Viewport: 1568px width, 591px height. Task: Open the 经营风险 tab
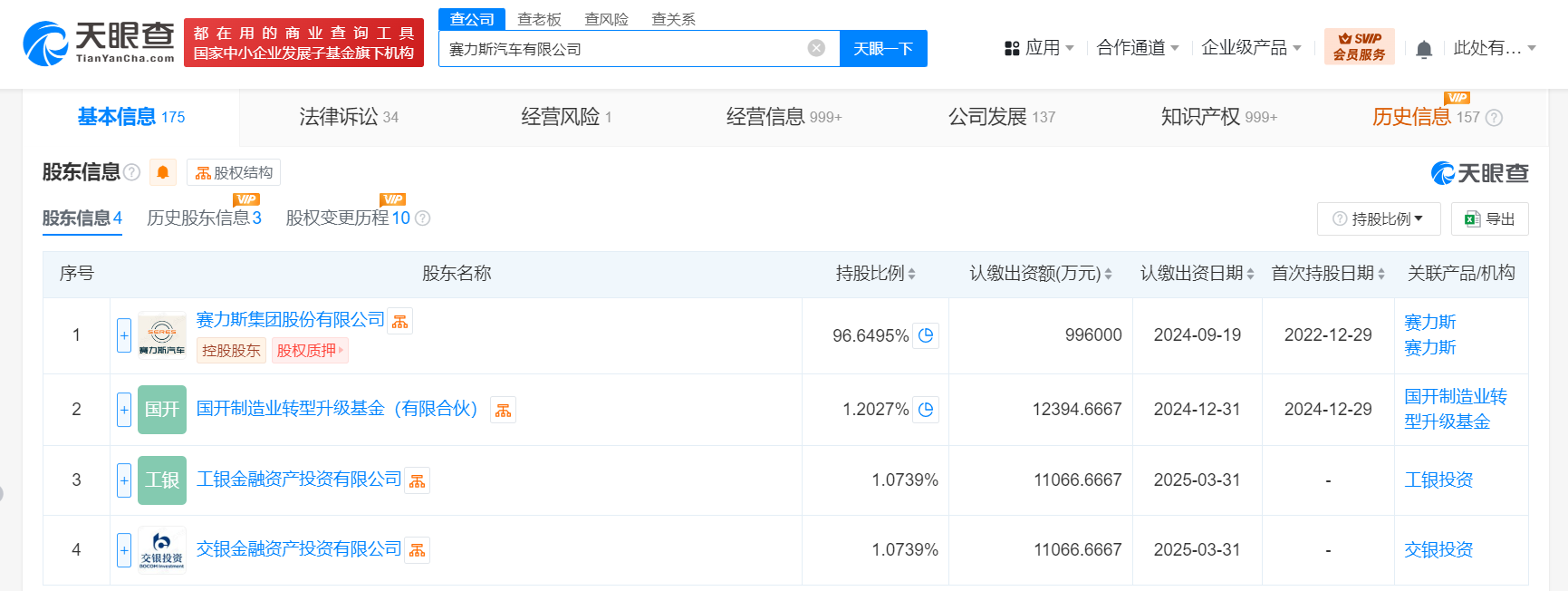567,117
